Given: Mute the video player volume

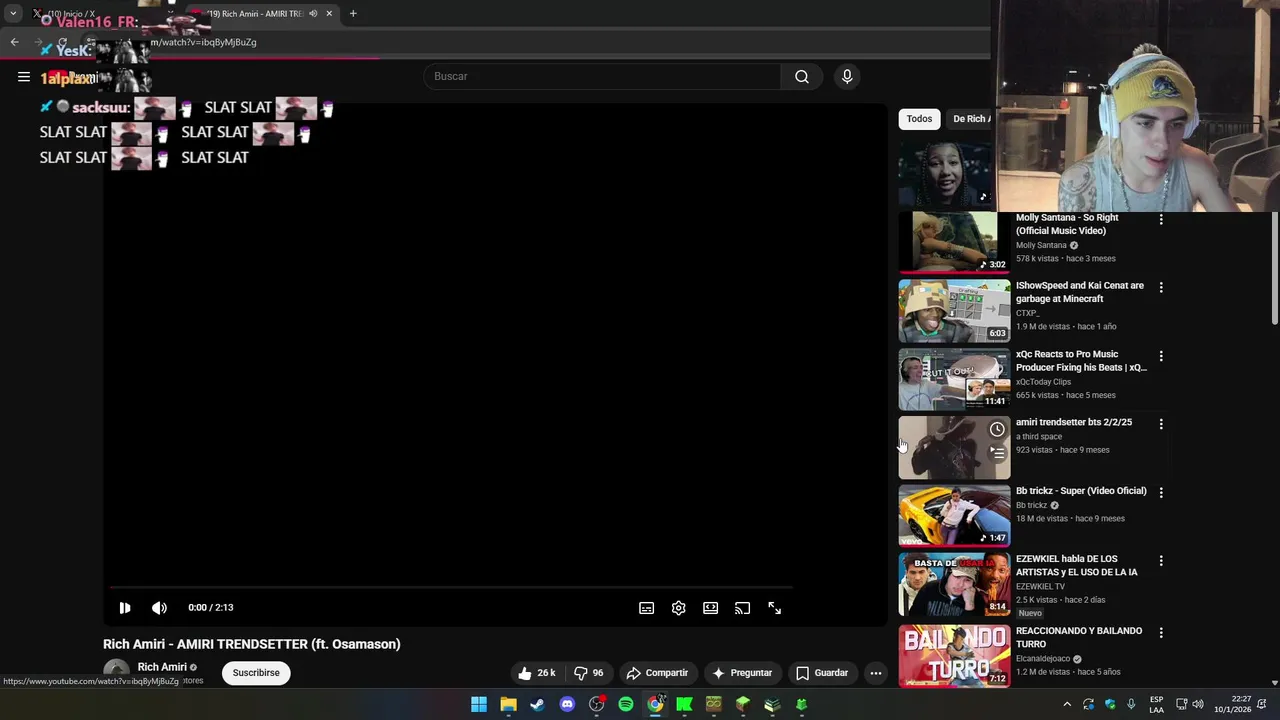Looking at the screenshot, I should point(159,608).
